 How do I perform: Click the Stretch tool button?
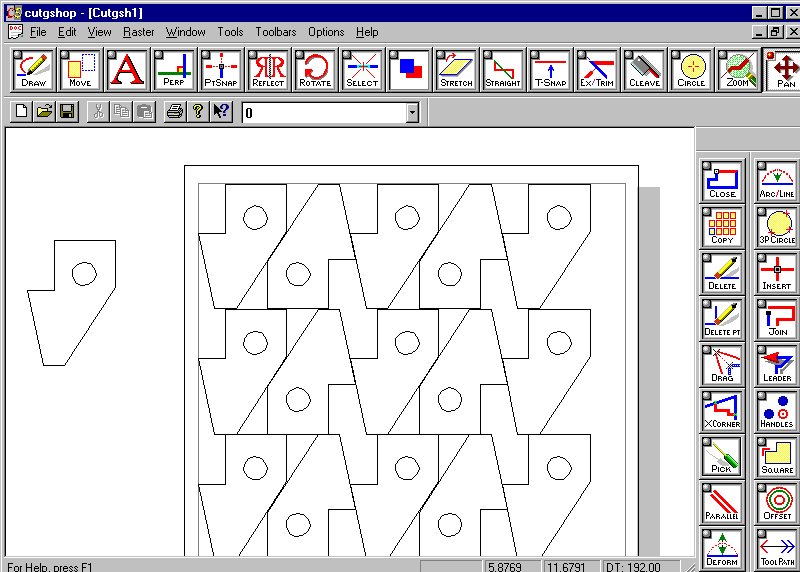(456, 70)
